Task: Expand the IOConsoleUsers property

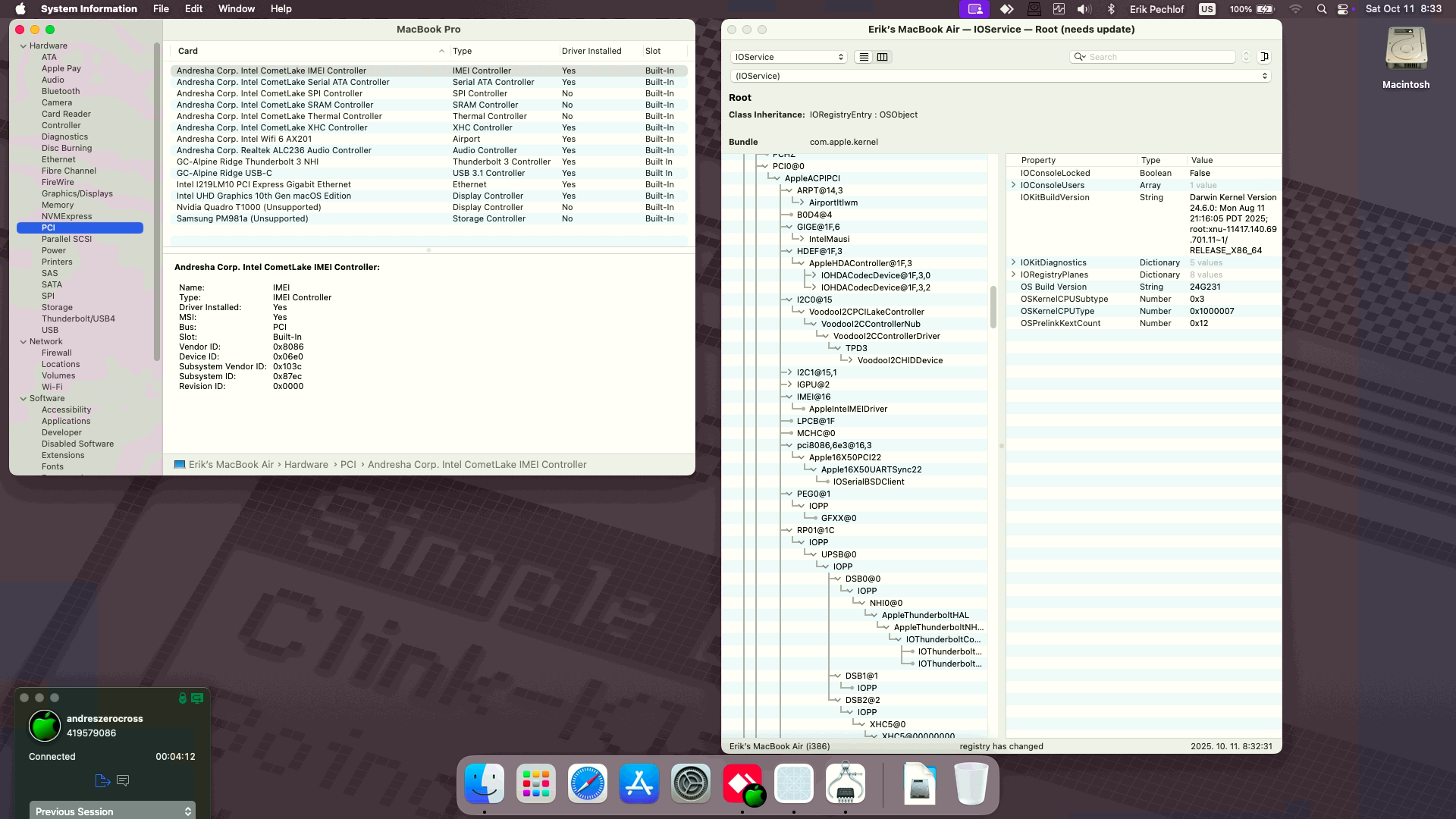Action: point(1013,185)
